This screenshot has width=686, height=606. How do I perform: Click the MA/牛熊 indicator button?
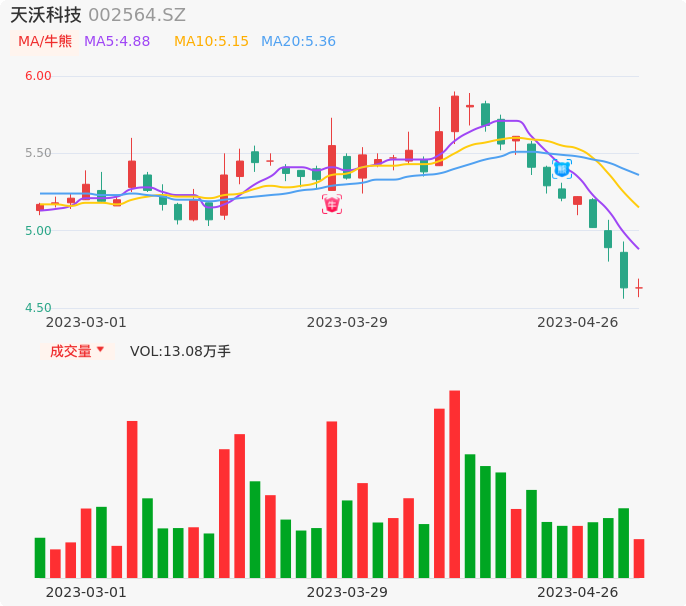tap(45, 42)
